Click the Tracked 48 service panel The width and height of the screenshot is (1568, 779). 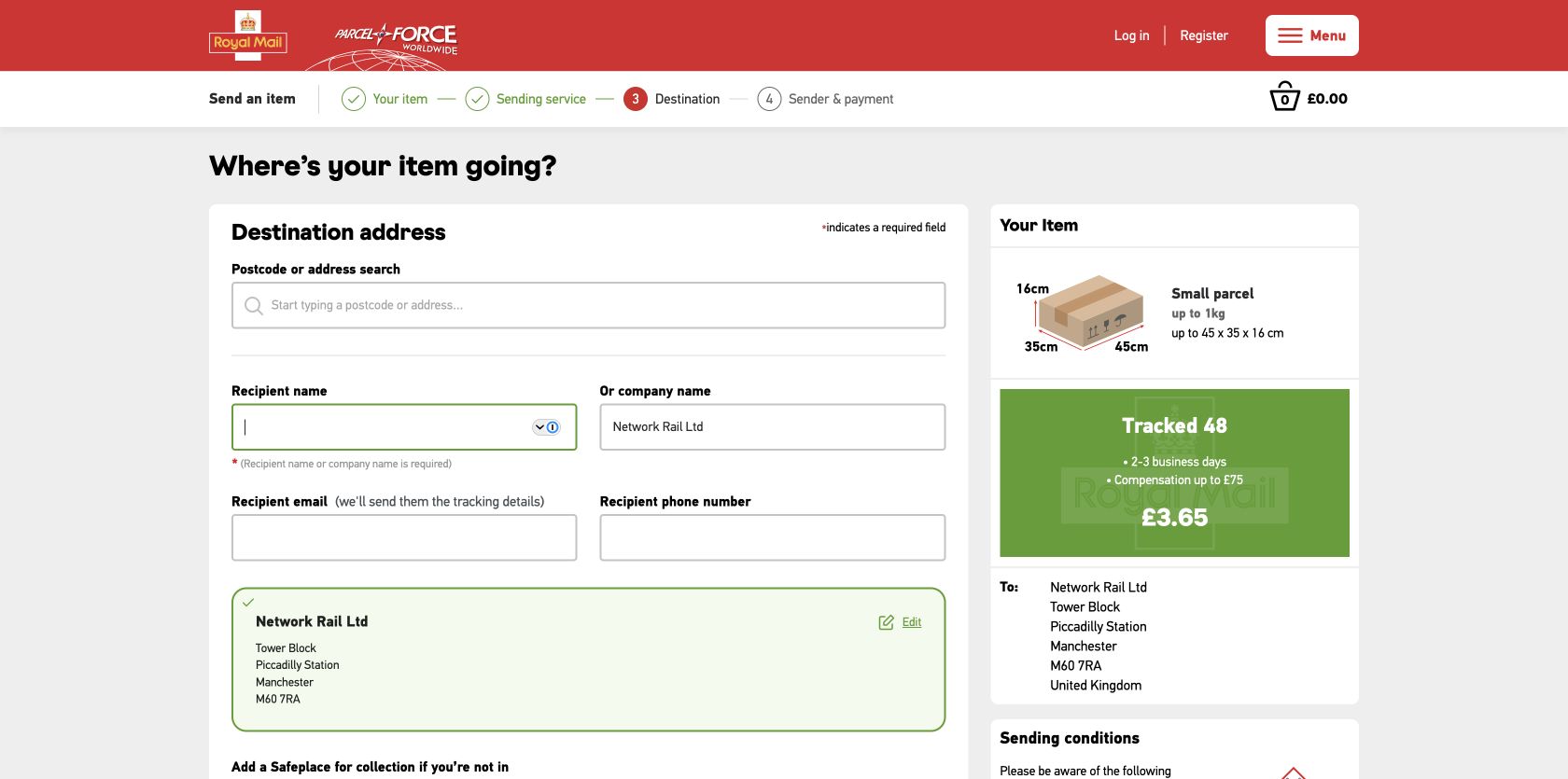[x=1174, y=473]
